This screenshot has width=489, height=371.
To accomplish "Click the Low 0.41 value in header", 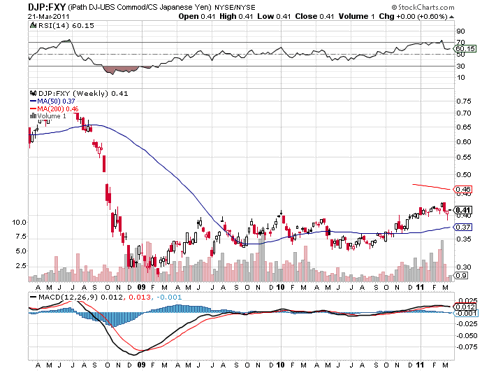I will (274, 16).
